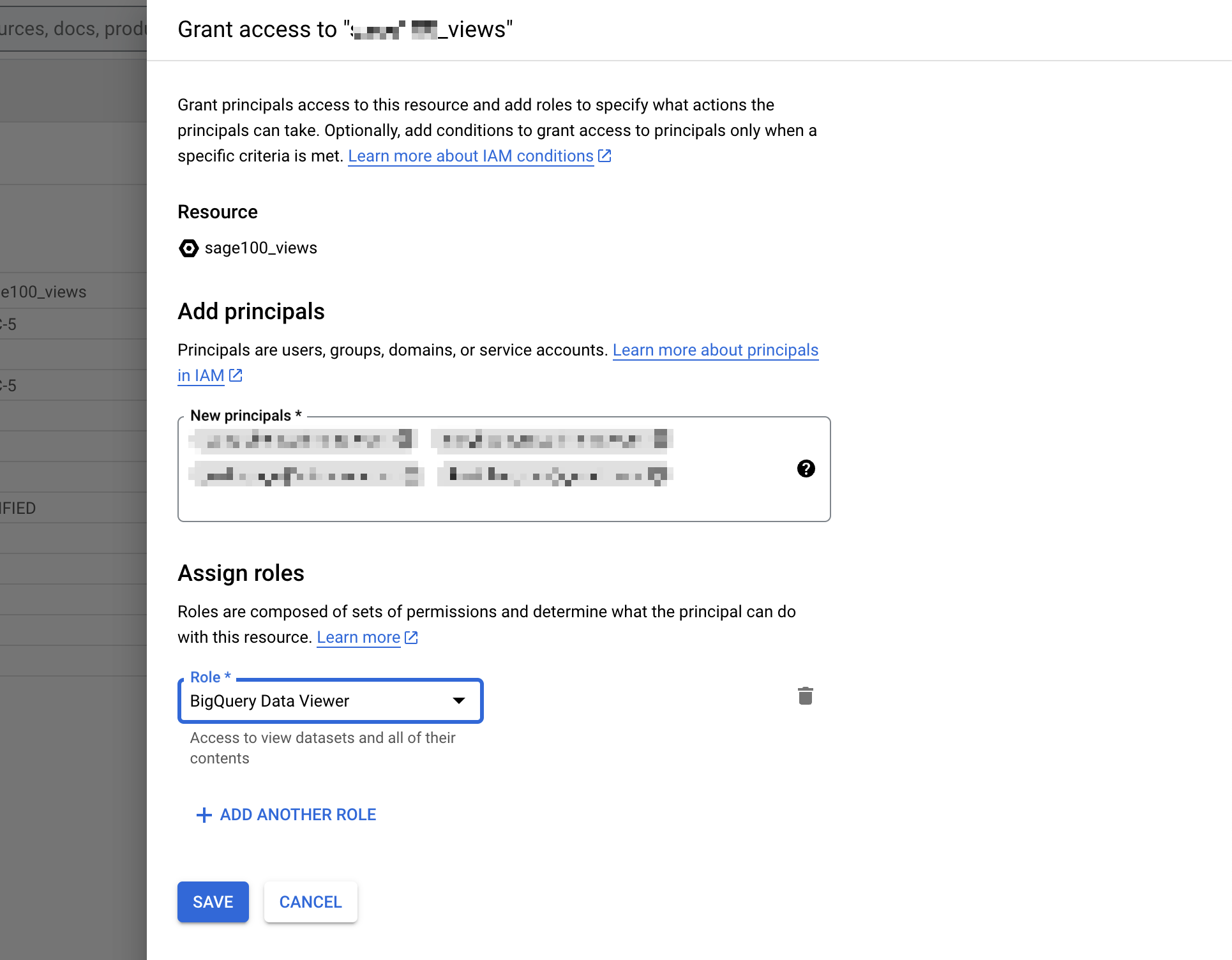Click the SAVE button
Viewport: 1232px width, 960px height.
tap(213, 901)
